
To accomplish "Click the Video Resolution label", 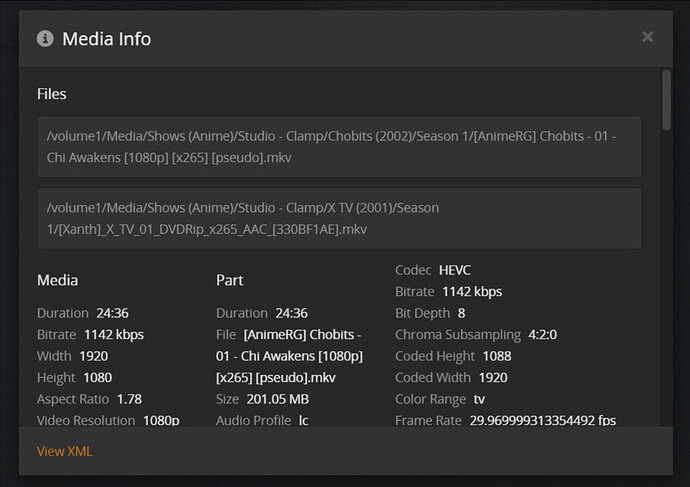I will pos(86,421).
